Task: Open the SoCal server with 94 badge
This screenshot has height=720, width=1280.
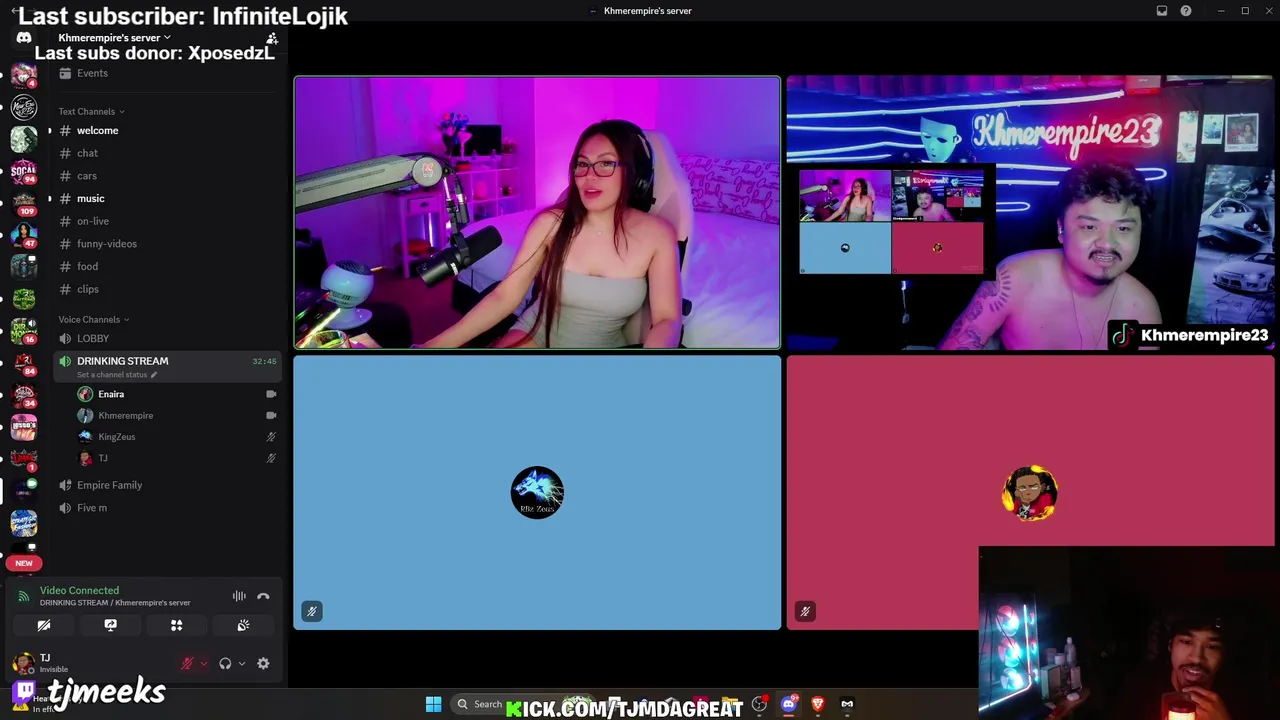Action: pyautogui.click(x=24, y=172)
